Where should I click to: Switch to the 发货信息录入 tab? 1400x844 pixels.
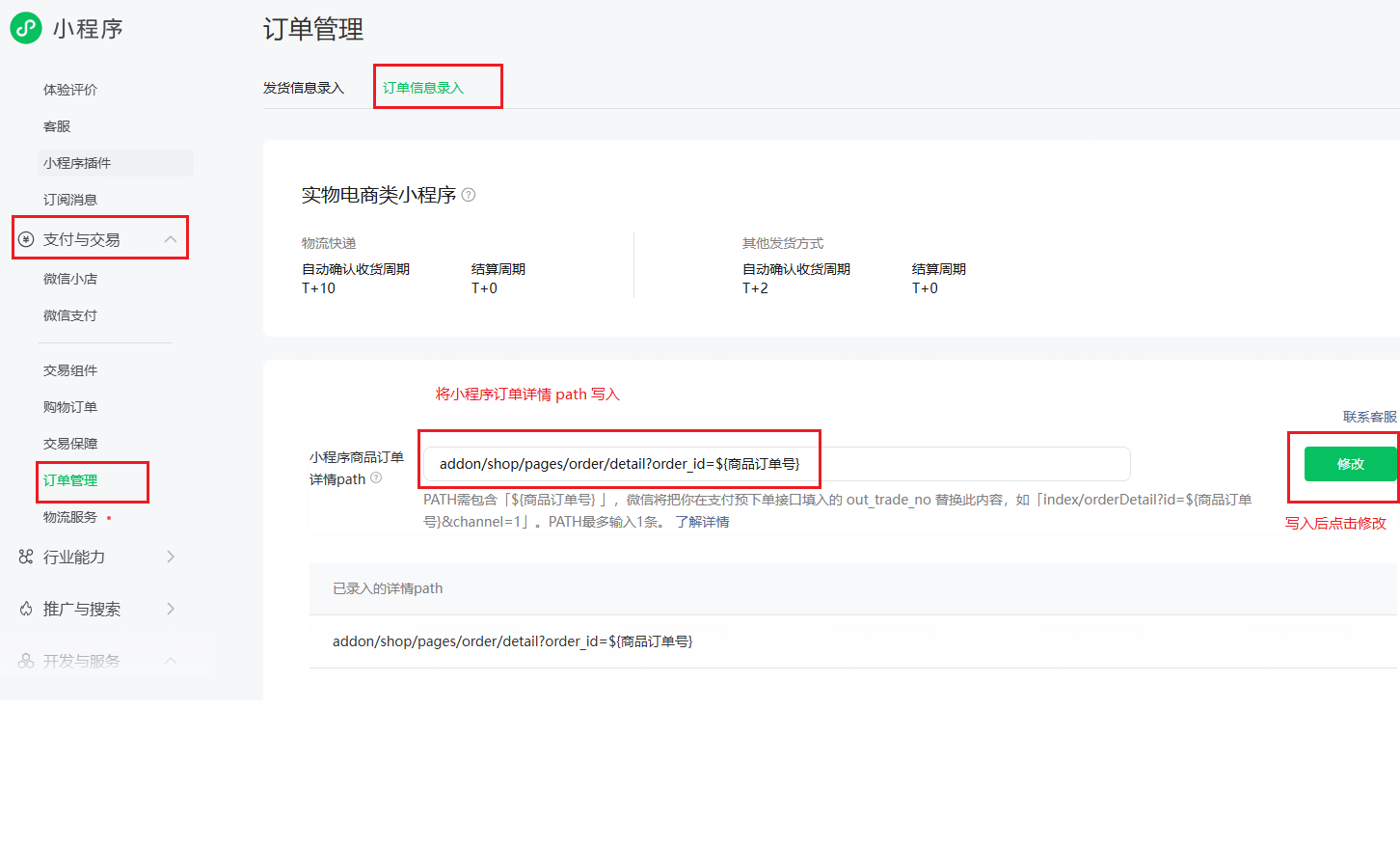click(x=303, y=88)
